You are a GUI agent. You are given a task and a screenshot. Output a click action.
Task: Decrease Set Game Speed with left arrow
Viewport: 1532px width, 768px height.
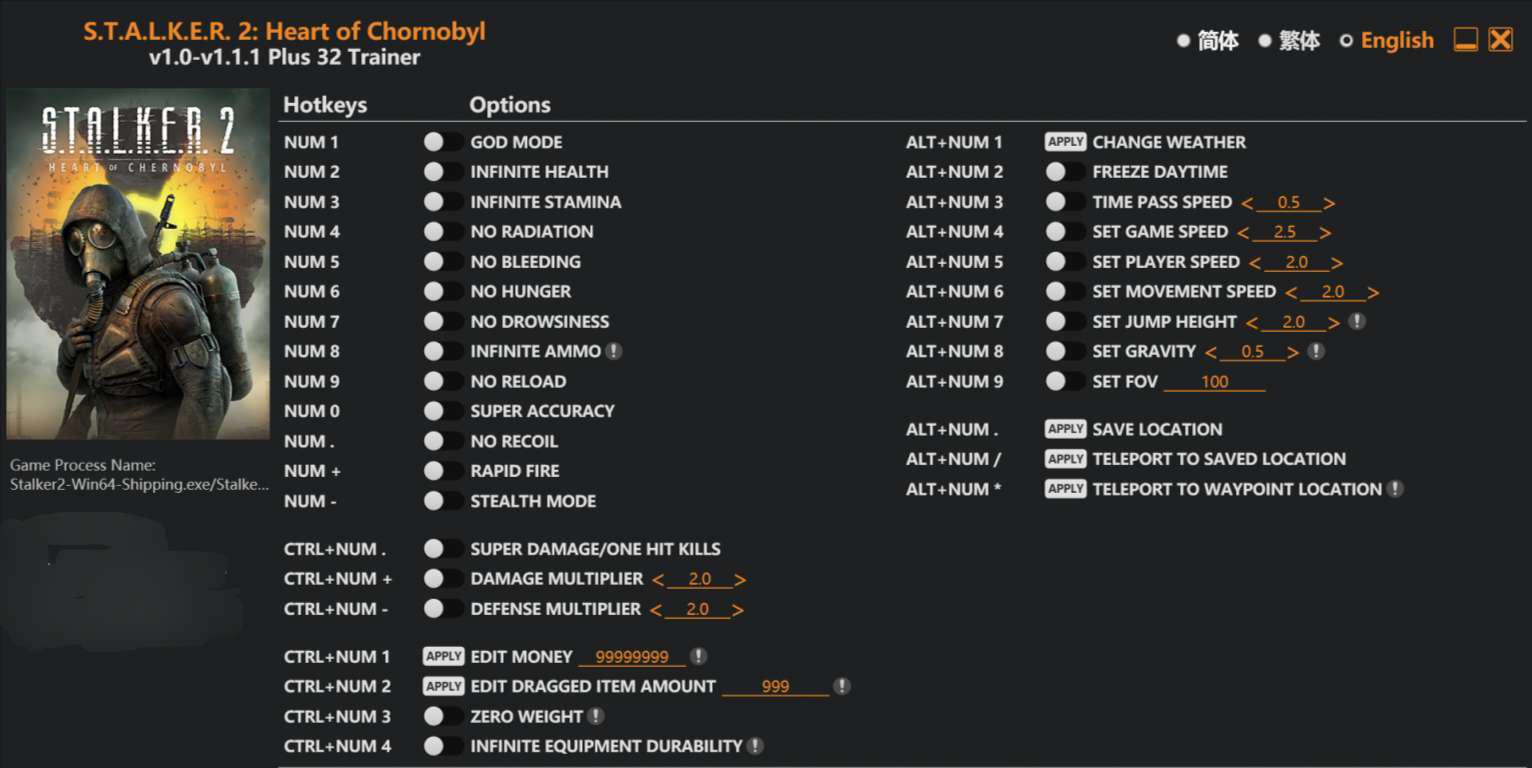(1243, 233)
